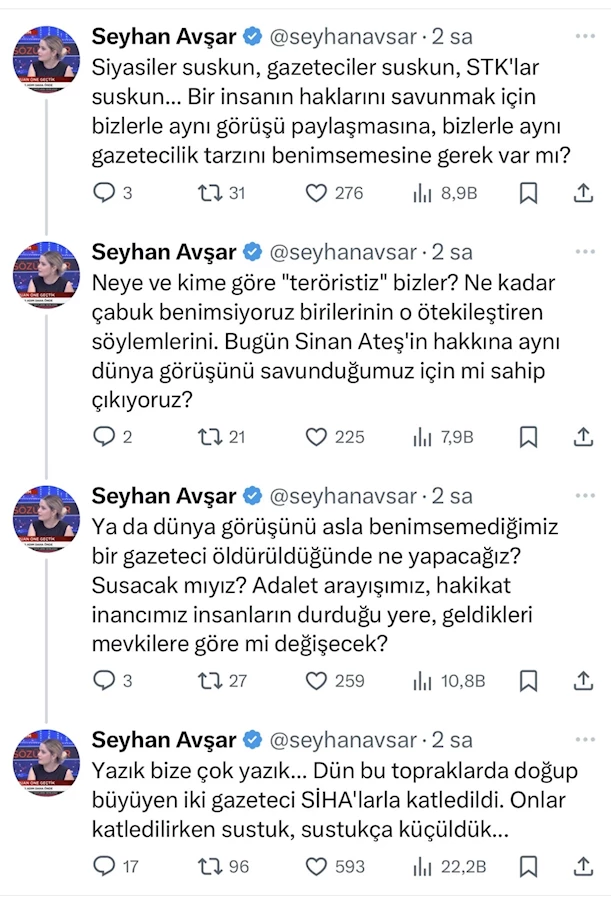This screenshot has width=611, height=900.
Task: Share the first tweet in thread
Action: pos(584,193)
